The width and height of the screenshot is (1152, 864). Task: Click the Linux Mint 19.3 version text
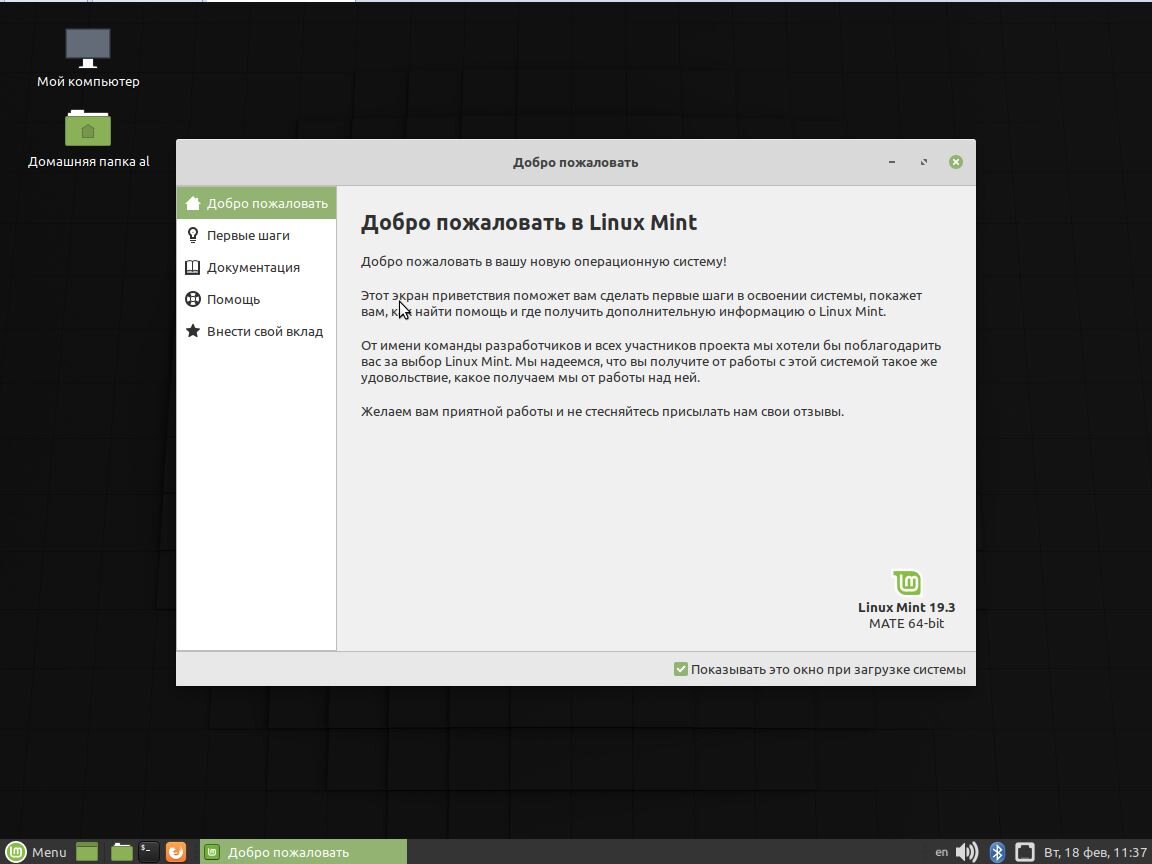(x=907, y=608)
